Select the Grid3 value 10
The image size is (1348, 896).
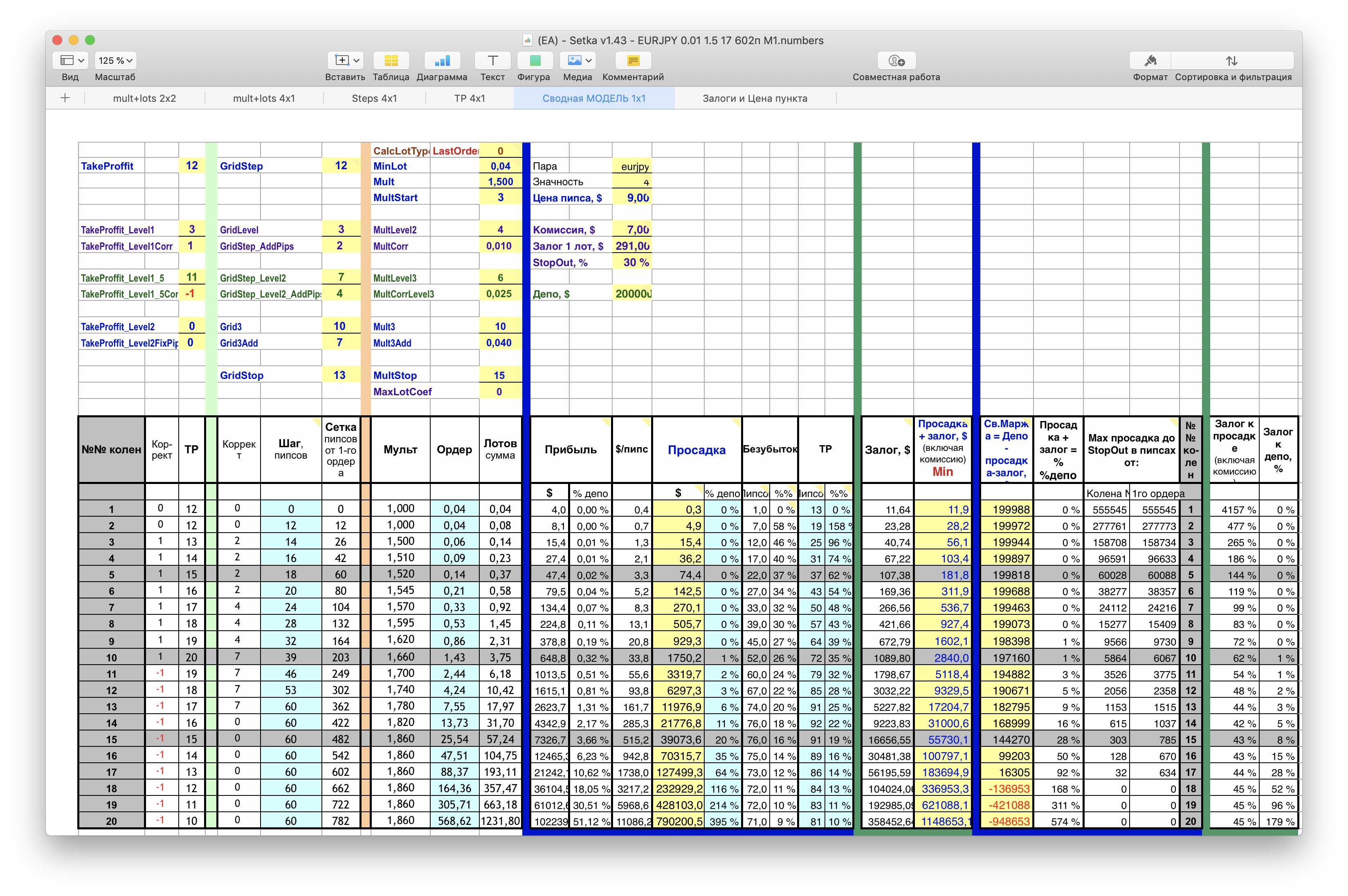click(x=341, y=326)
